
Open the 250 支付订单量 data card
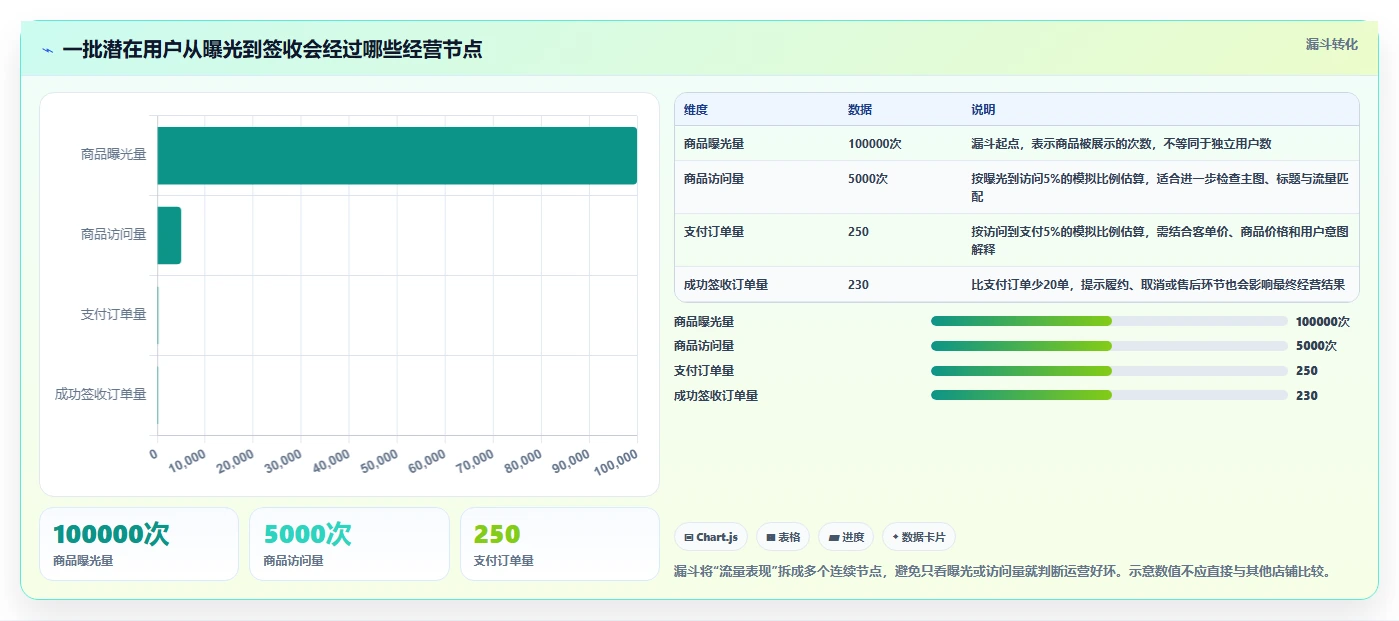point(560,544)
